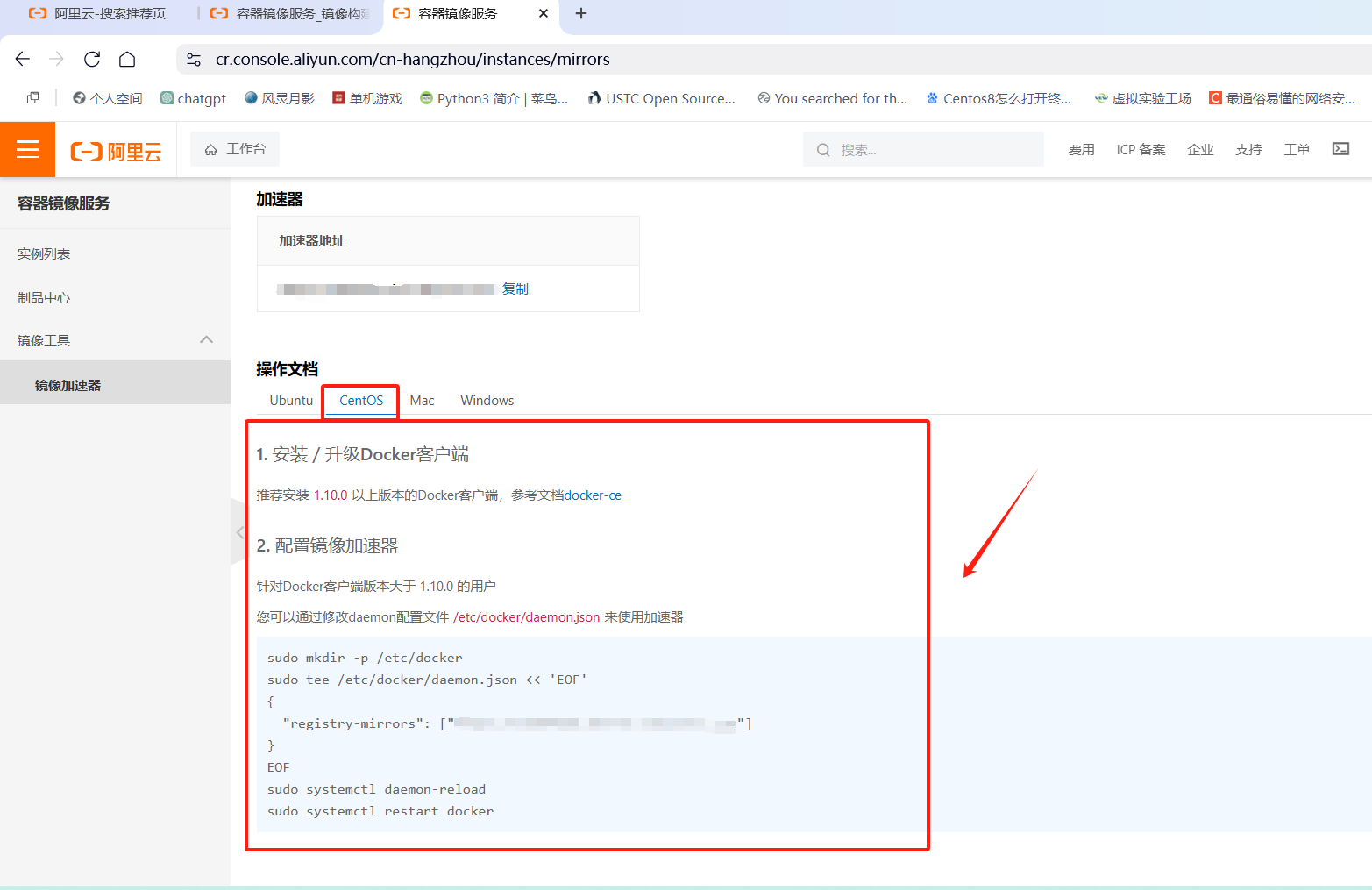Open the chatgpt bookmark
Screen dimensions: 1372x890
tap(193, 98)
